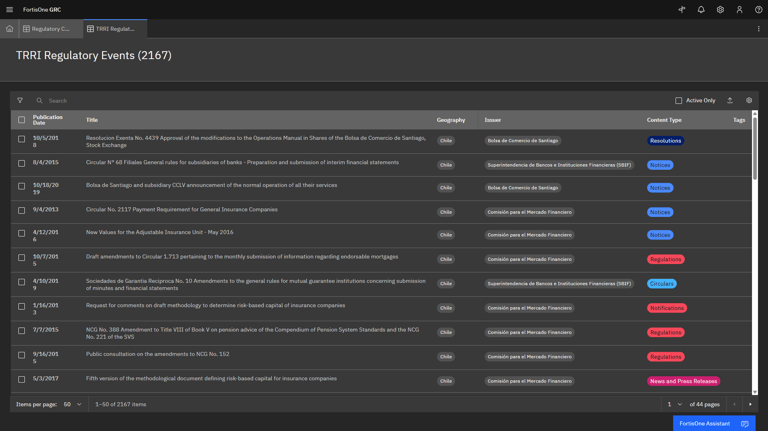Viewport: 768px width, 431px height.
Task: Open the items per page dropdown
Action: point(73,405)
